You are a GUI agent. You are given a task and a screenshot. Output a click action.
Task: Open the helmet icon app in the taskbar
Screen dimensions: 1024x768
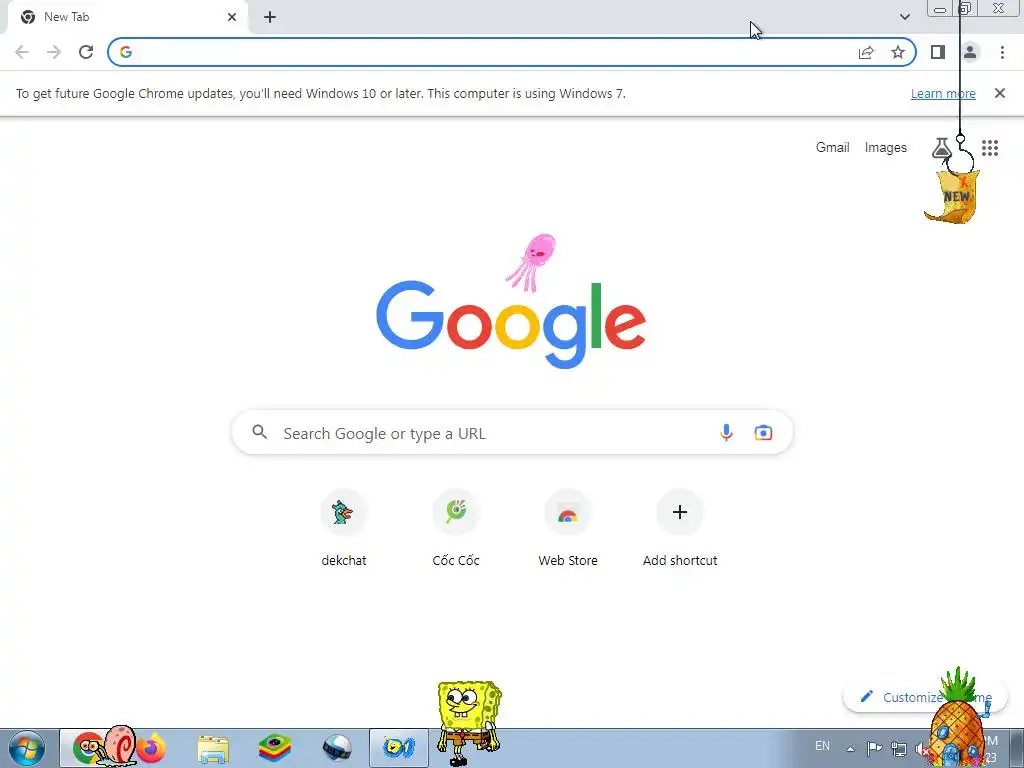click(337, 748)
